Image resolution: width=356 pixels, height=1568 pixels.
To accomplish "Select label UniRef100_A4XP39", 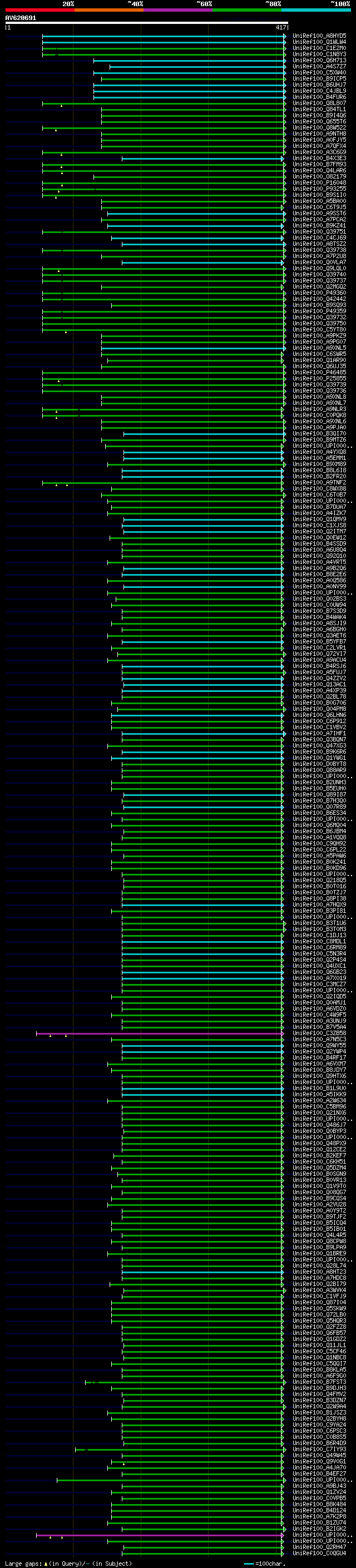I will (x=319, y=690).
